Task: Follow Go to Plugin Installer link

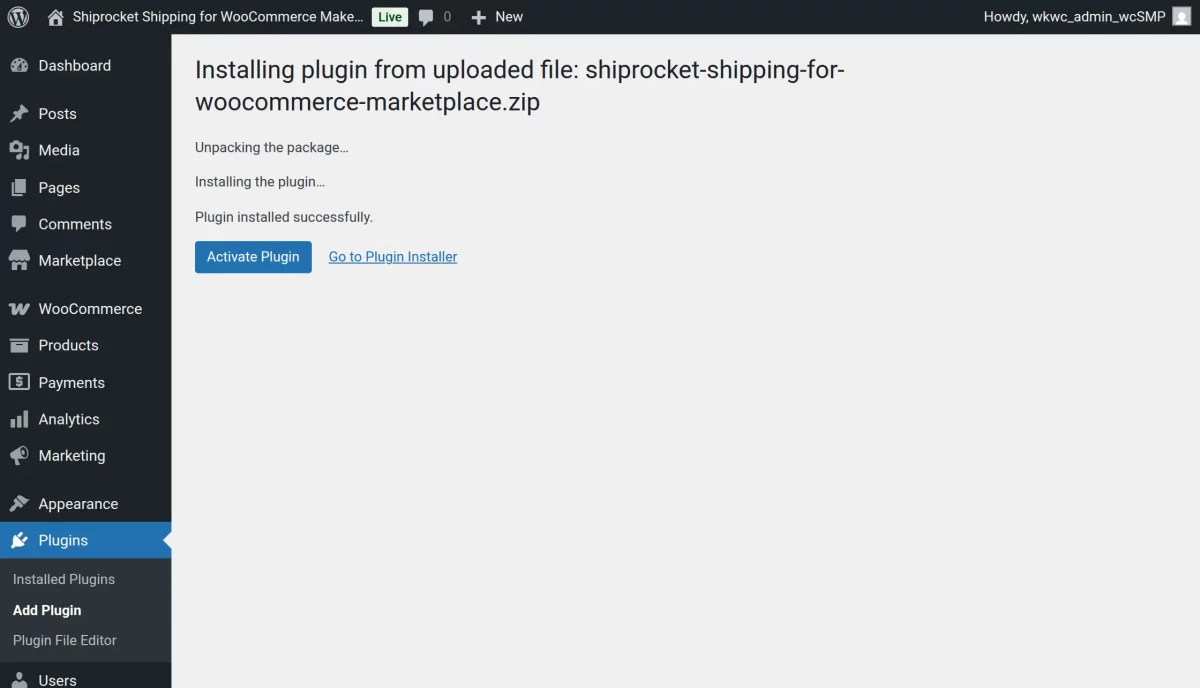Action: click(x=393, y=257)
